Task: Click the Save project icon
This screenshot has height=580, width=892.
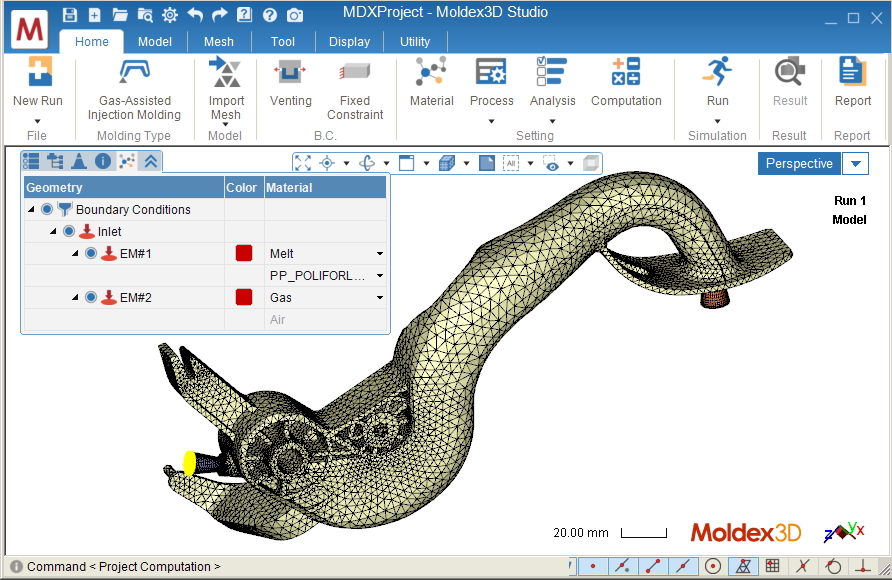Action: (x=69, y=15)
